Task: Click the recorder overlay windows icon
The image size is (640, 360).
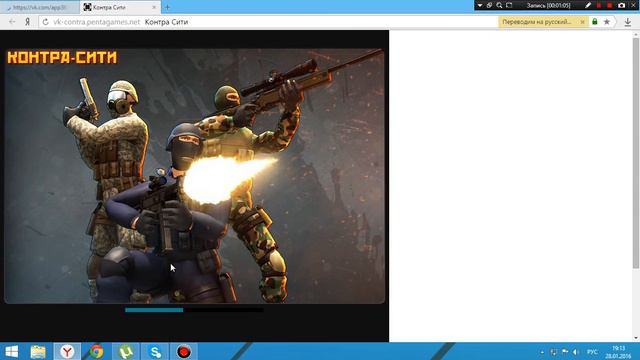Action: 489,5
